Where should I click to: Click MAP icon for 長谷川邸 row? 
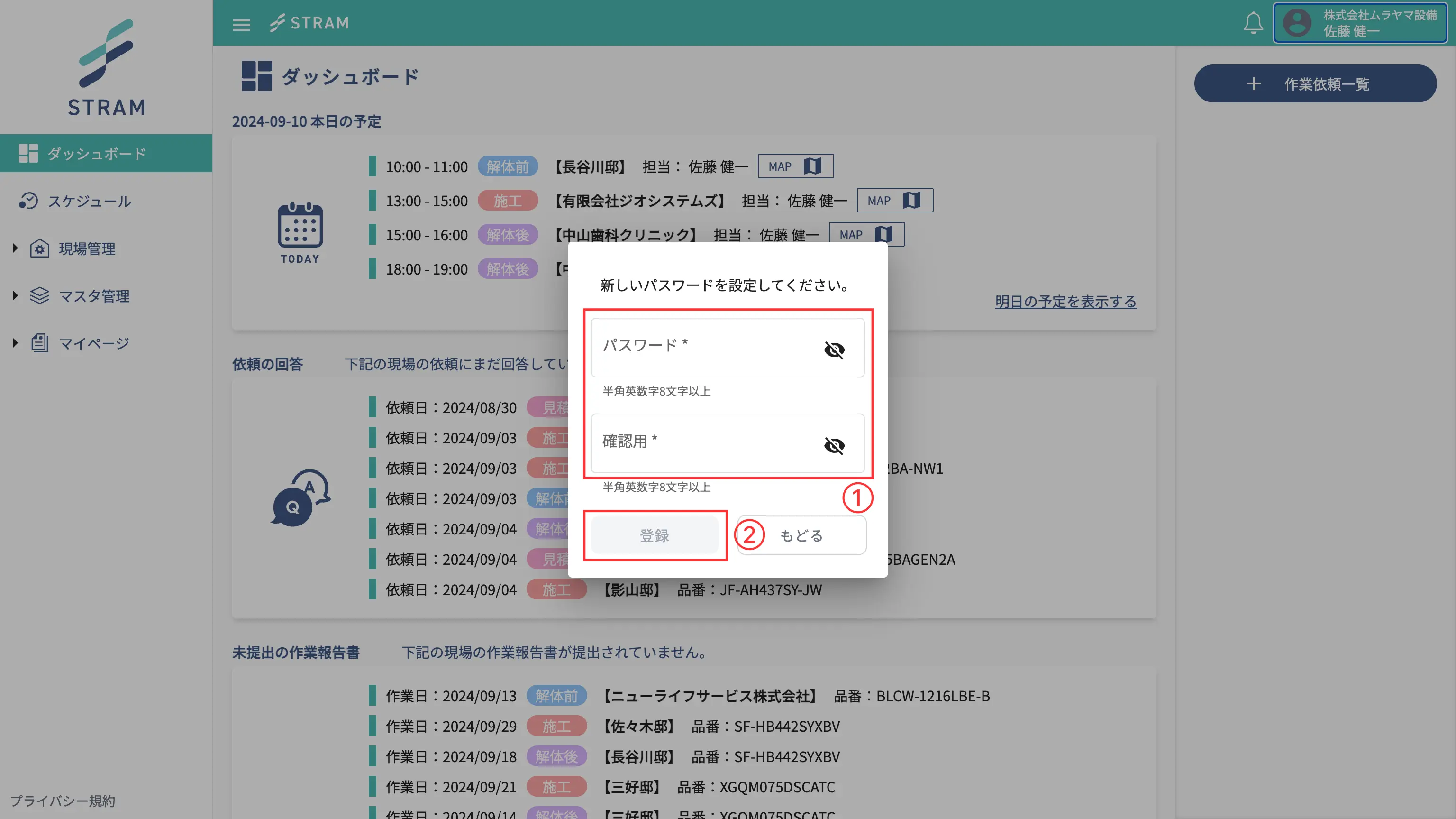click(x=812, y=166)
